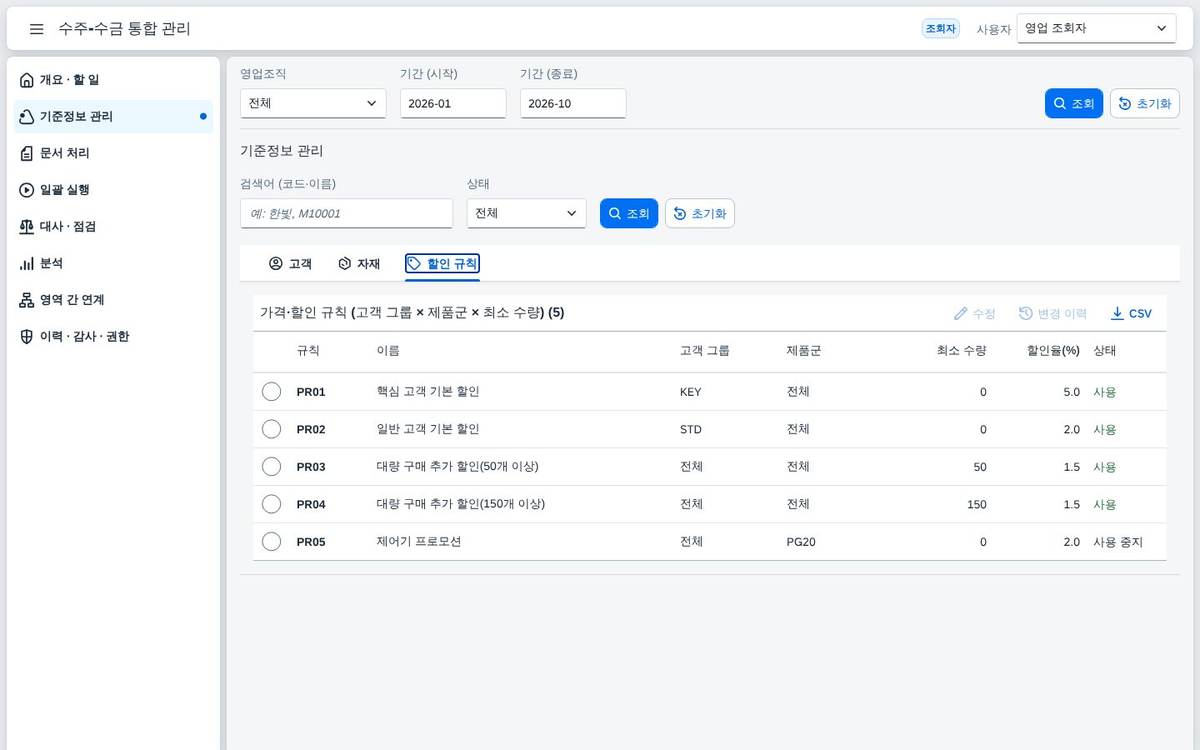Image resolution: width=1200 pixels, height=750 pixels.
Task: Click the top 초기화 reset button
Action: pyautogui.click(x=1145, y=104)
